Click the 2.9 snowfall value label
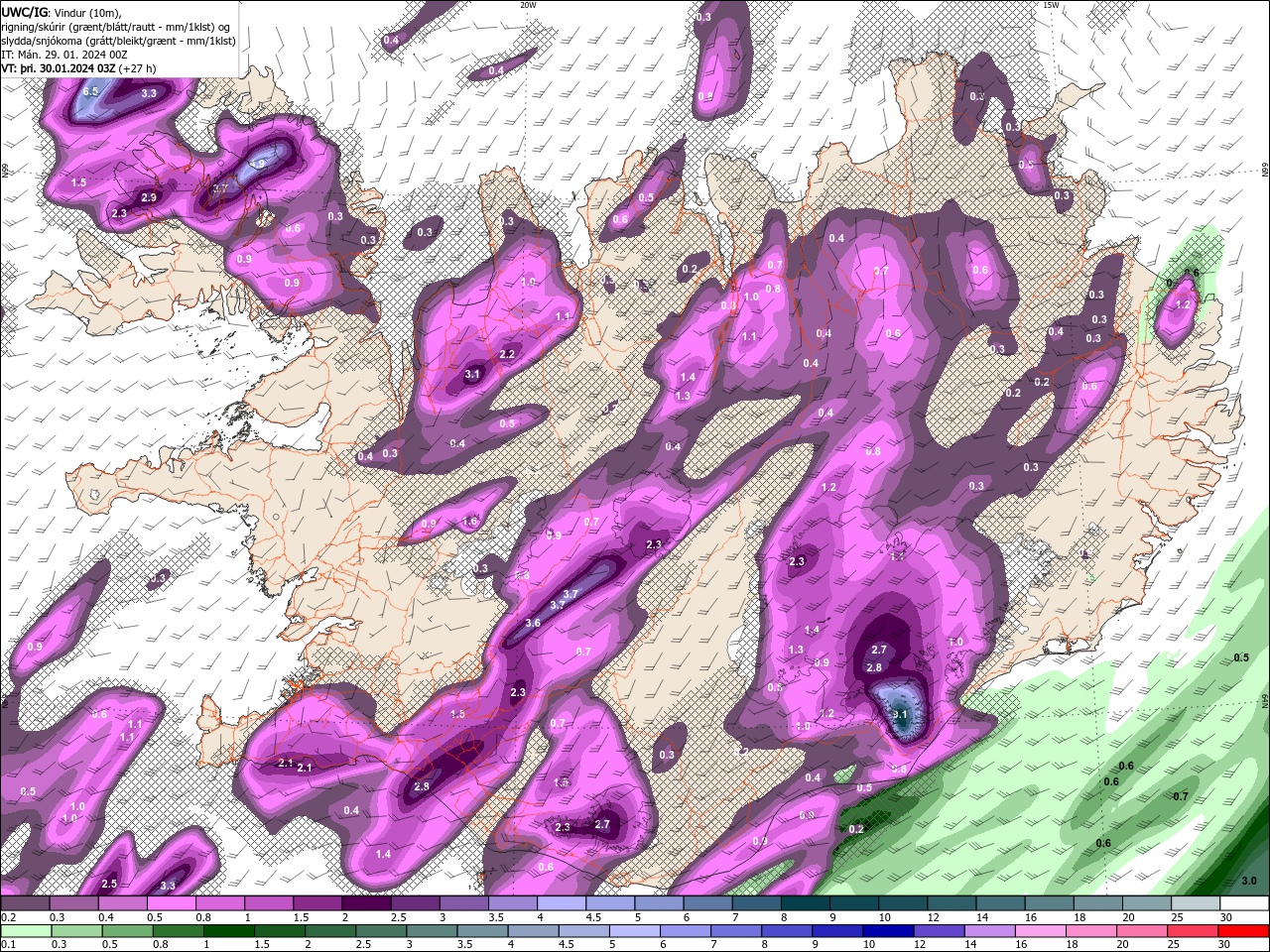Image resolution: width=1270 pixels, height=952 pixels. [149, 197]
